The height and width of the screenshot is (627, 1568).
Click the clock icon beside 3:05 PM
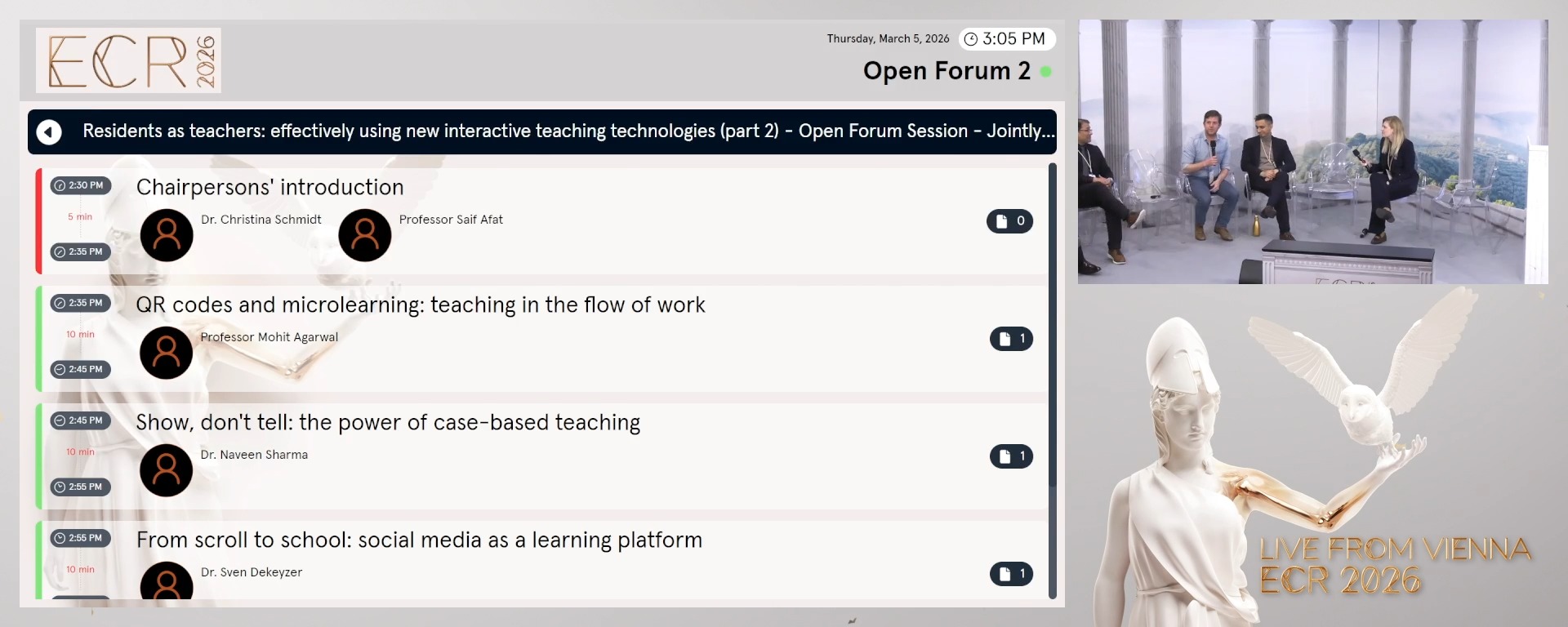(971, 39)
